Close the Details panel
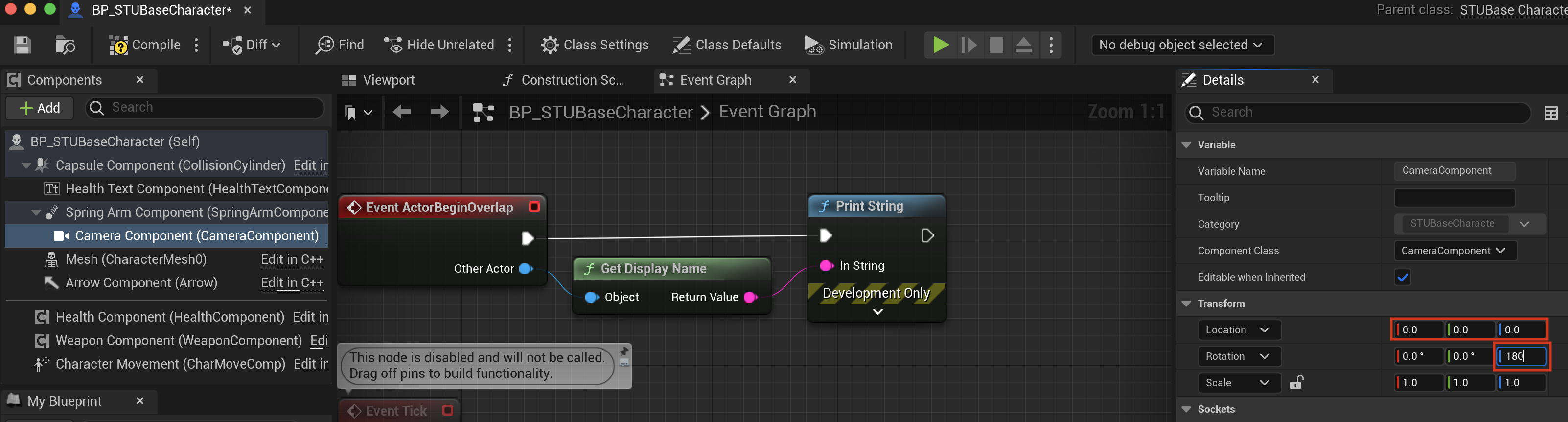 [1315, 80]
